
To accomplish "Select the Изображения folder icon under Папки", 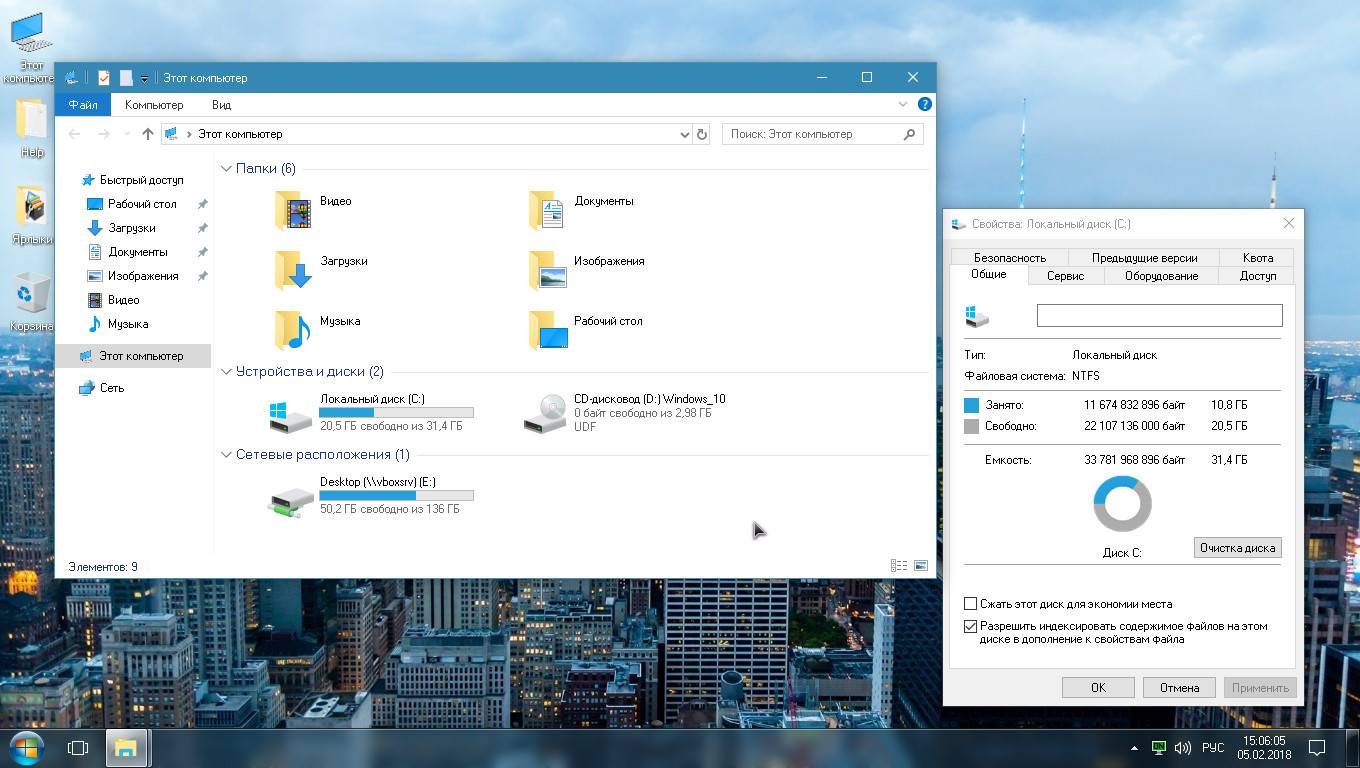I will tap(548, 270).
